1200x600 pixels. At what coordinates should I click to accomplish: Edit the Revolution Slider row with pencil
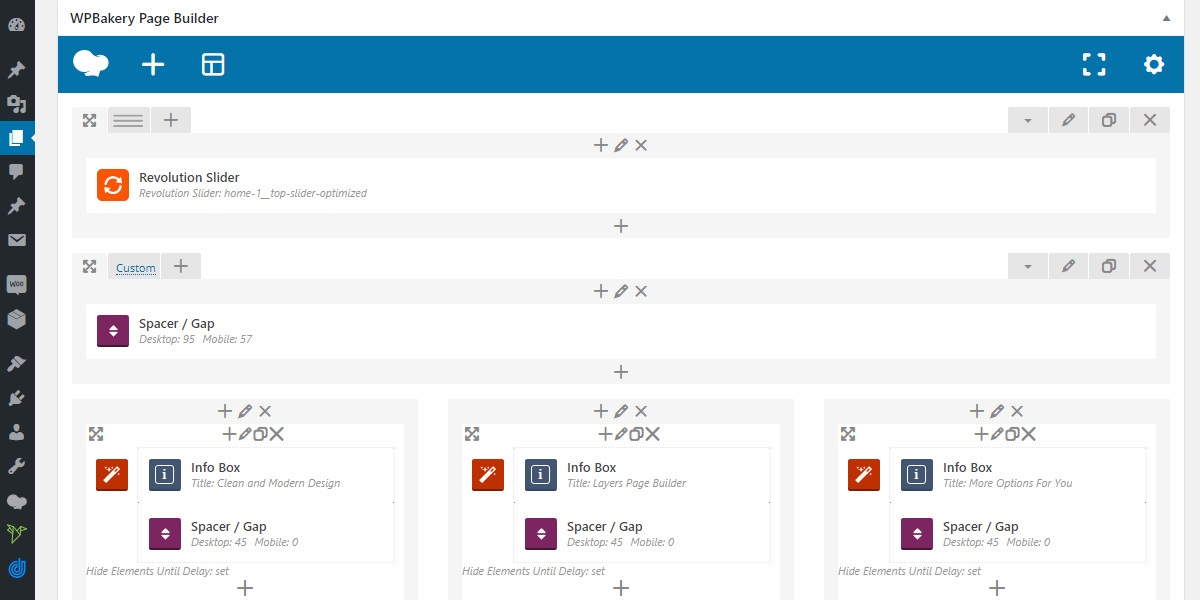(x=1069, y=120)
